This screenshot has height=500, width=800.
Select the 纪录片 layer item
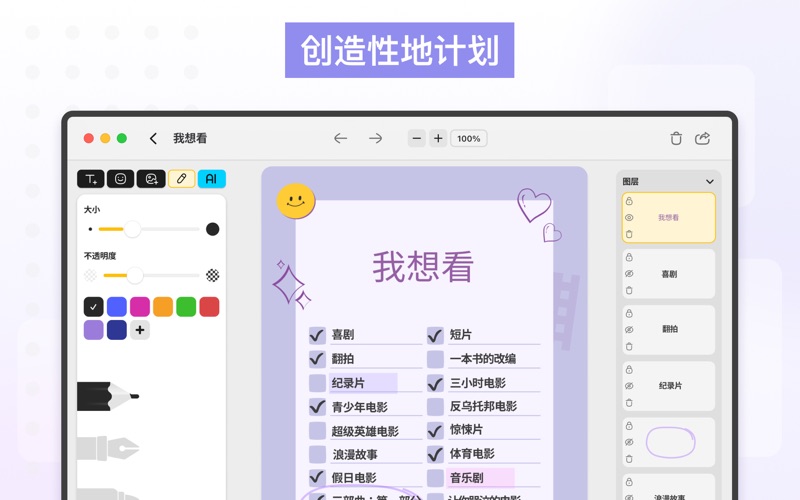click(x=669, y=386)
